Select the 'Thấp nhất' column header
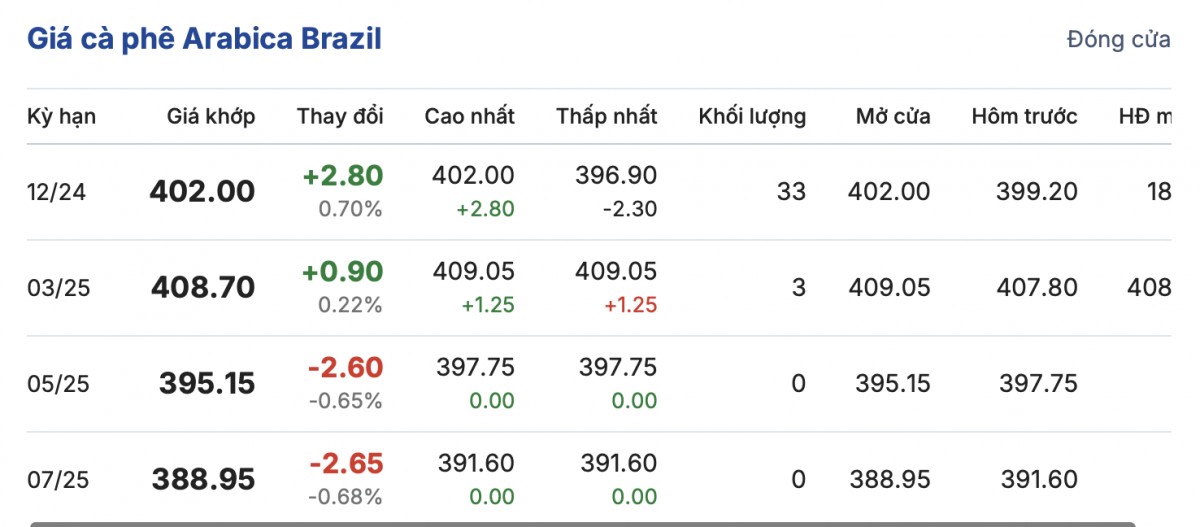 coord(607,116)
